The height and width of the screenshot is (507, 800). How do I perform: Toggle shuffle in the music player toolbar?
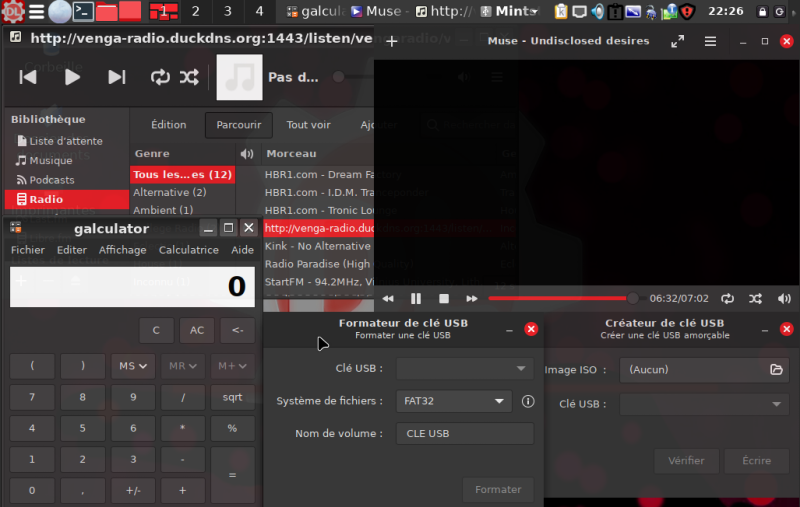tap(189, 77)
